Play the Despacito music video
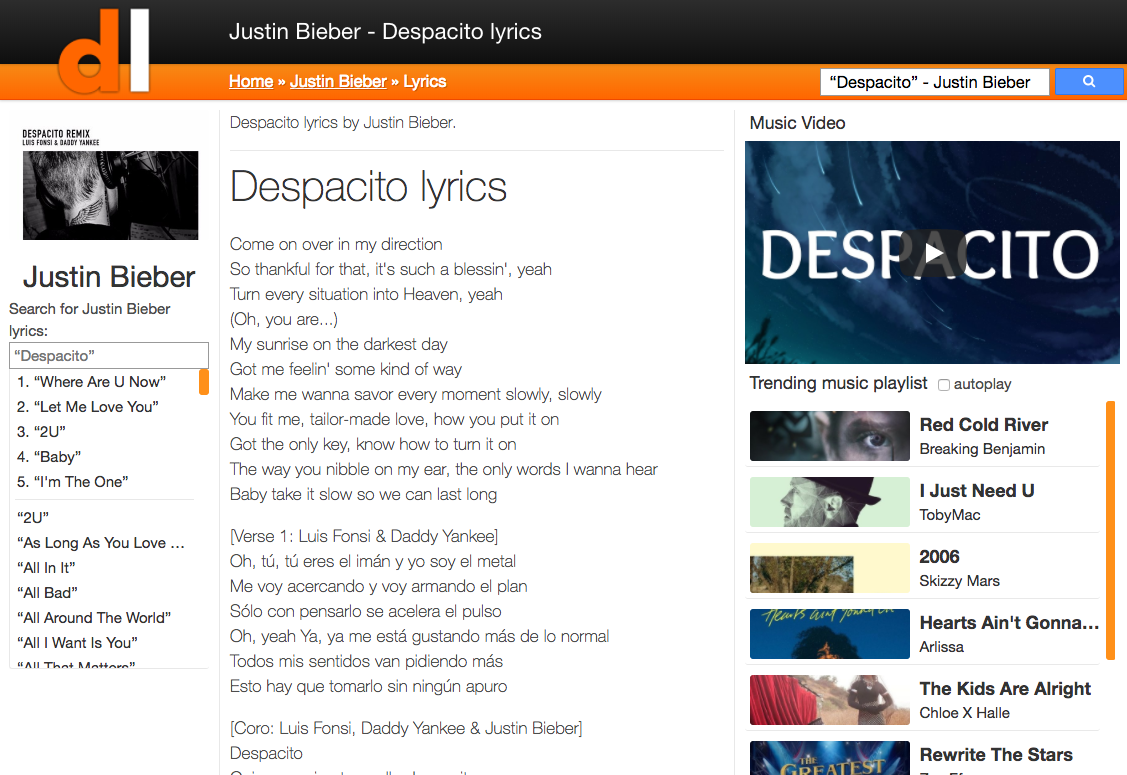The image size is (1127, 775). point(931,252)
